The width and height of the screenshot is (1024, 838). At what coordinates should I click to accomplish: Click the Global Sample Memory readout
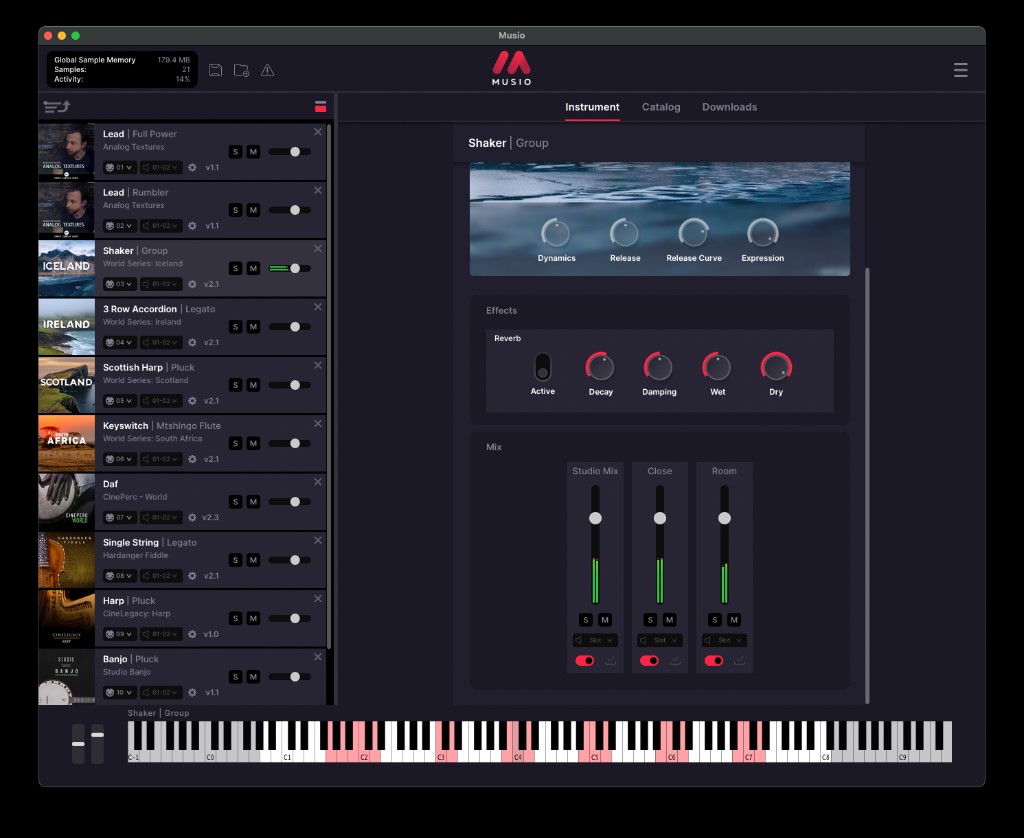tap(122, 69)
